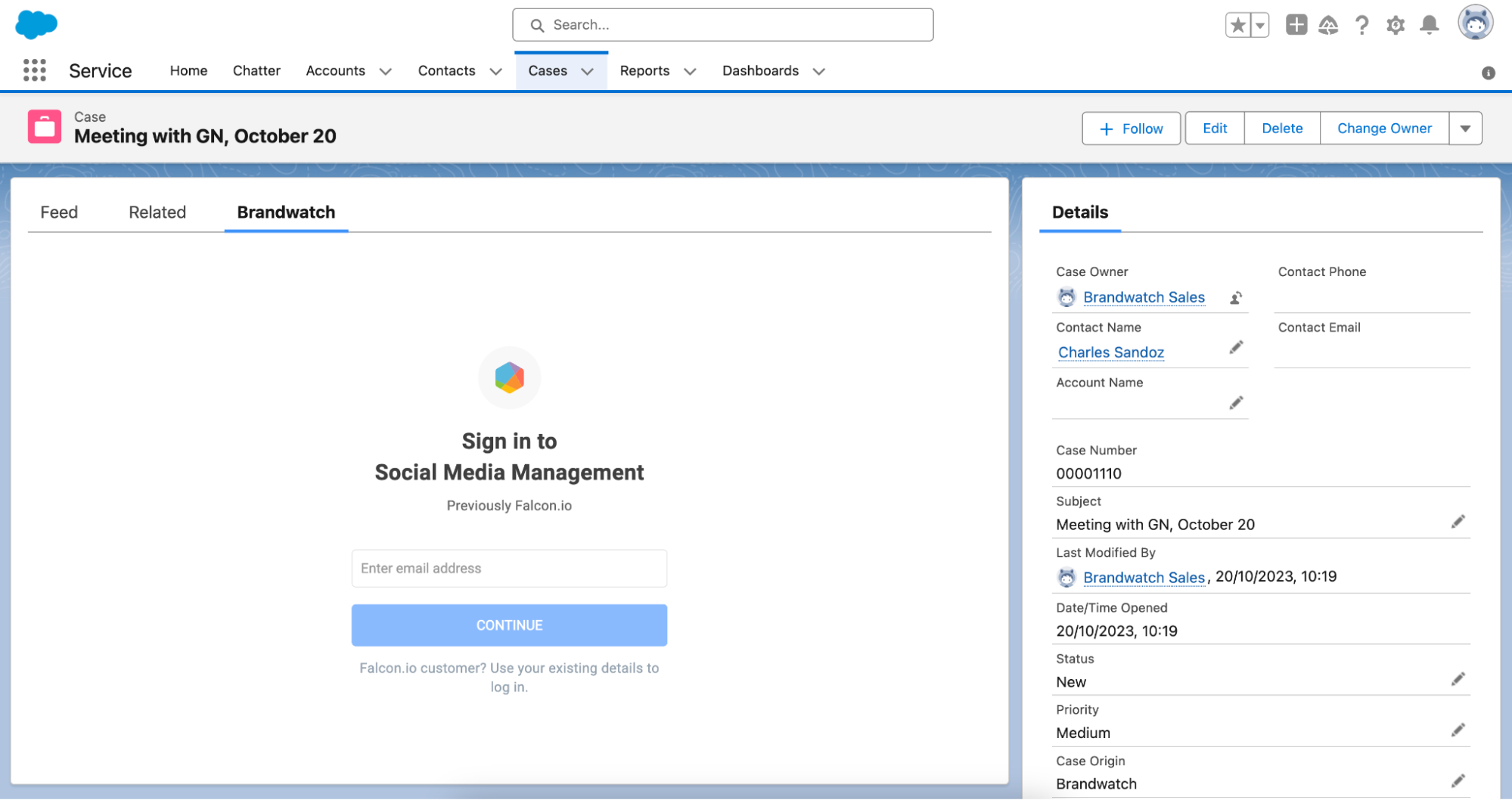Switch to the Feed tab

click(59, 212)
